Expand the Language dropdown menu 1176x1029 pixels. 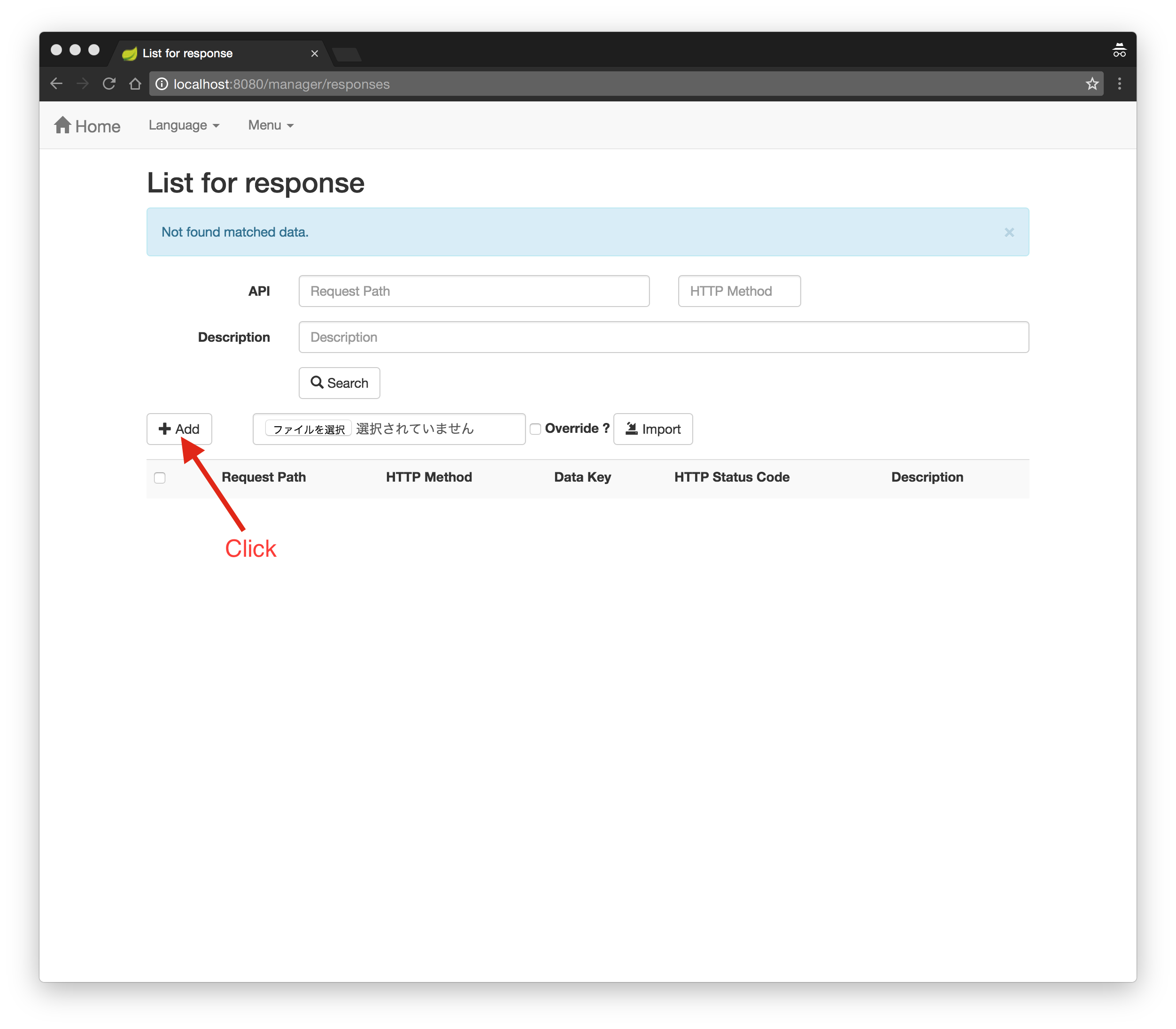[183, 125]
